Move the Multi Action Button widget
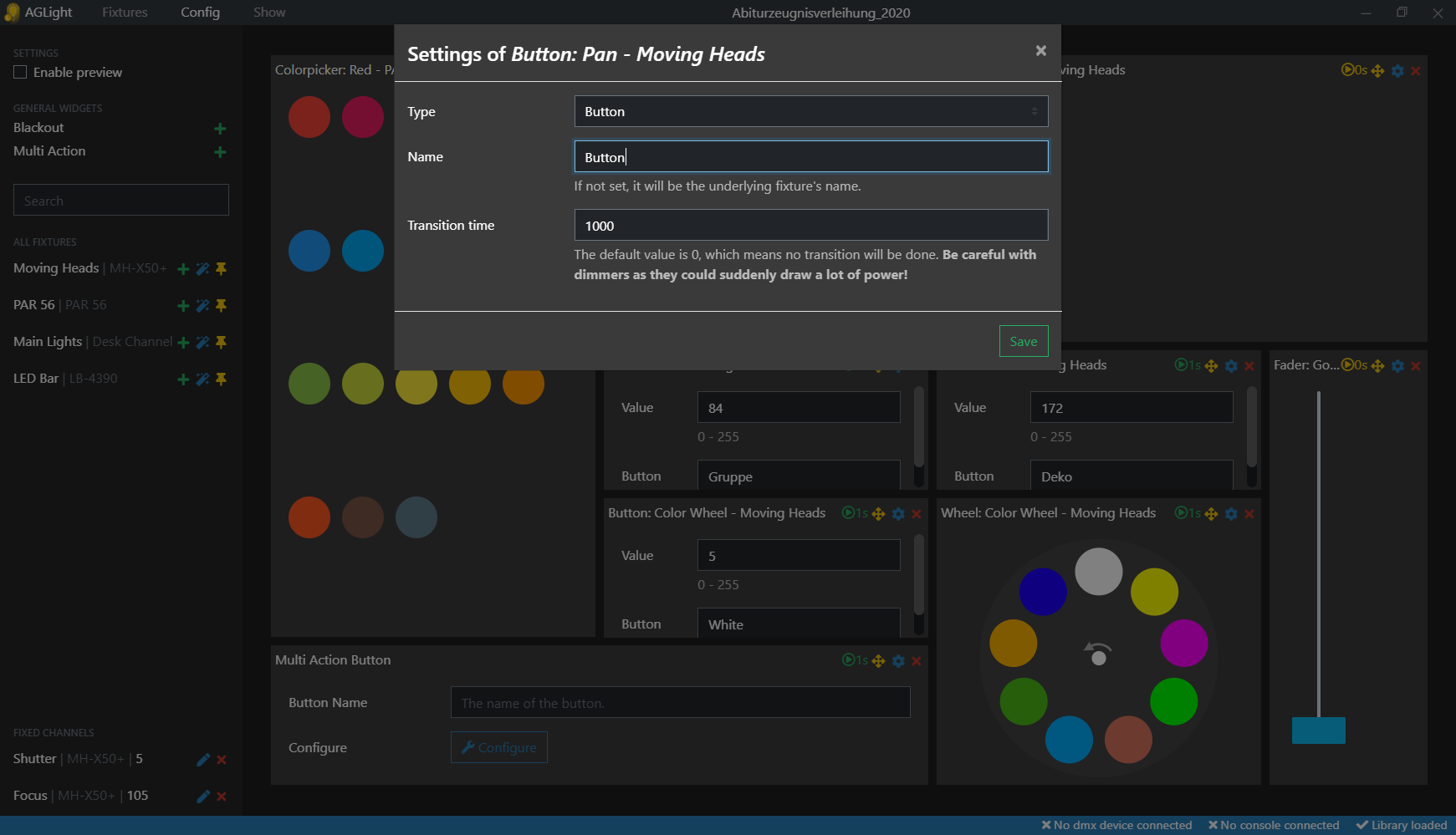 [x=878, y=661]
